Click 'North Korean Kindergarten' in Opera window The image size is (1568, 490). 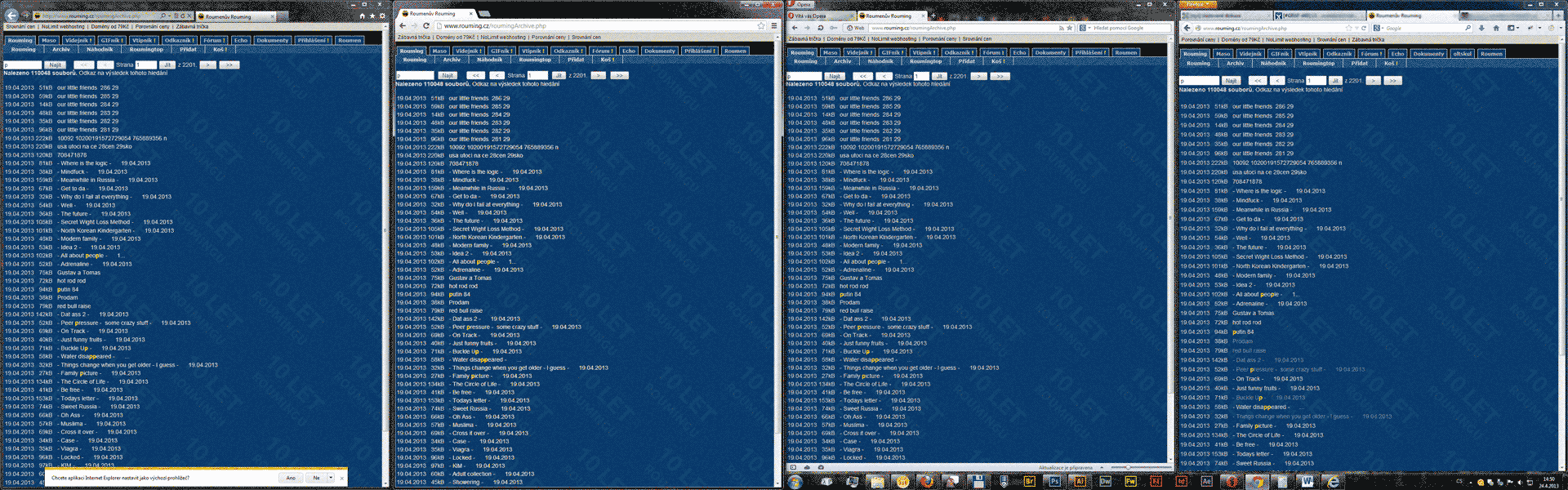pyautogui.click(x=879, y=237)
